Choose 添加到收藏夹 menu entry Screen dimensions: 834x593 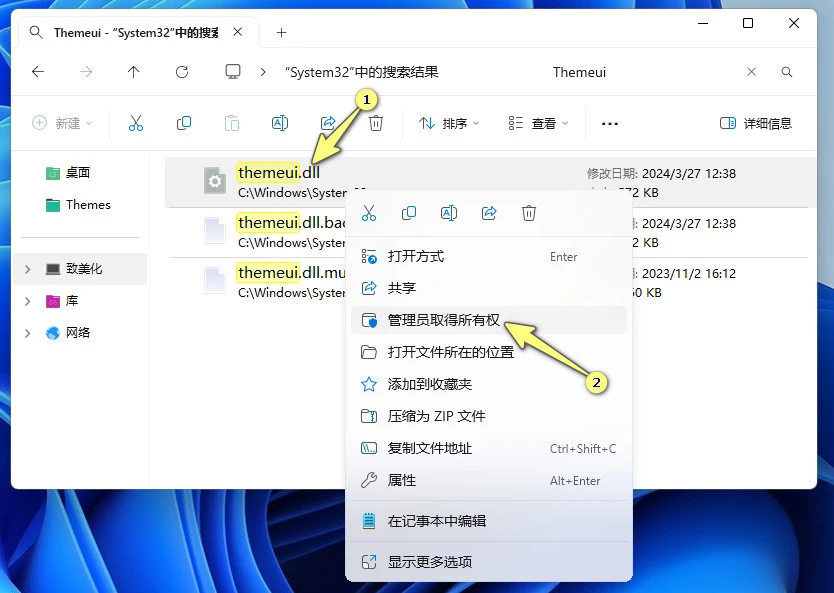coord(489,384)
